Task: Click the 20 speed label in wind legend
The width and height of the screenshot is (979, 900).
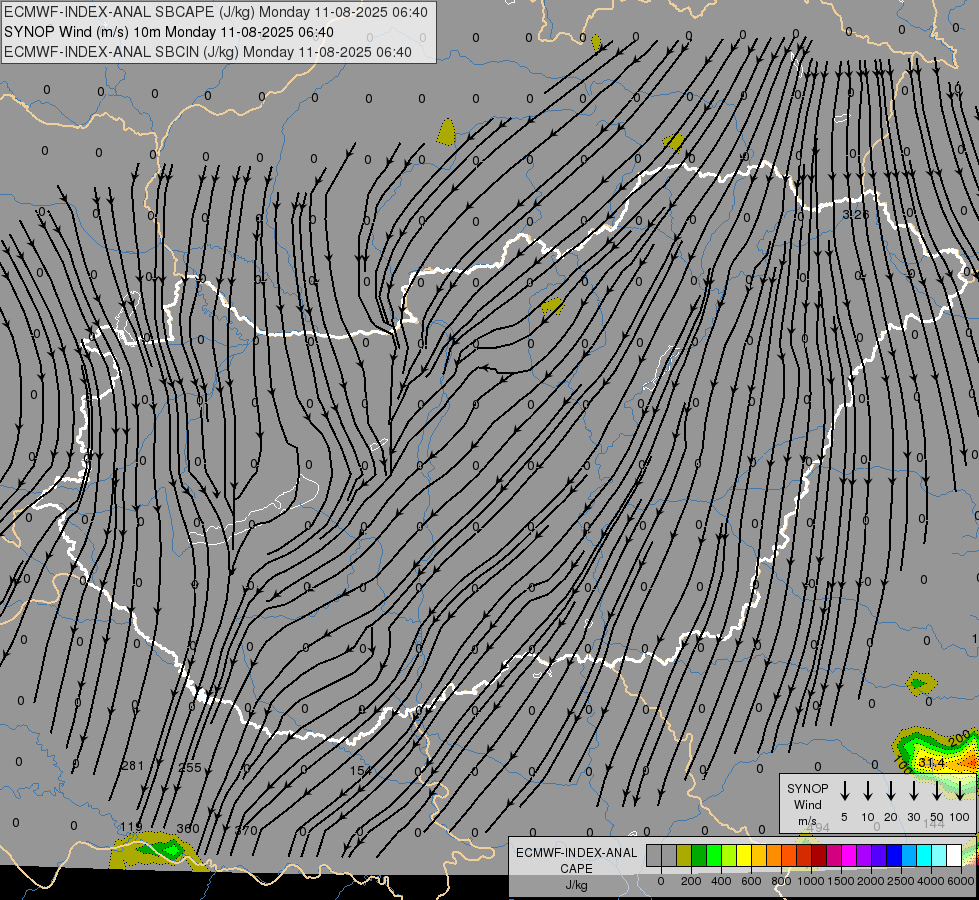Action: coord(890,817)
